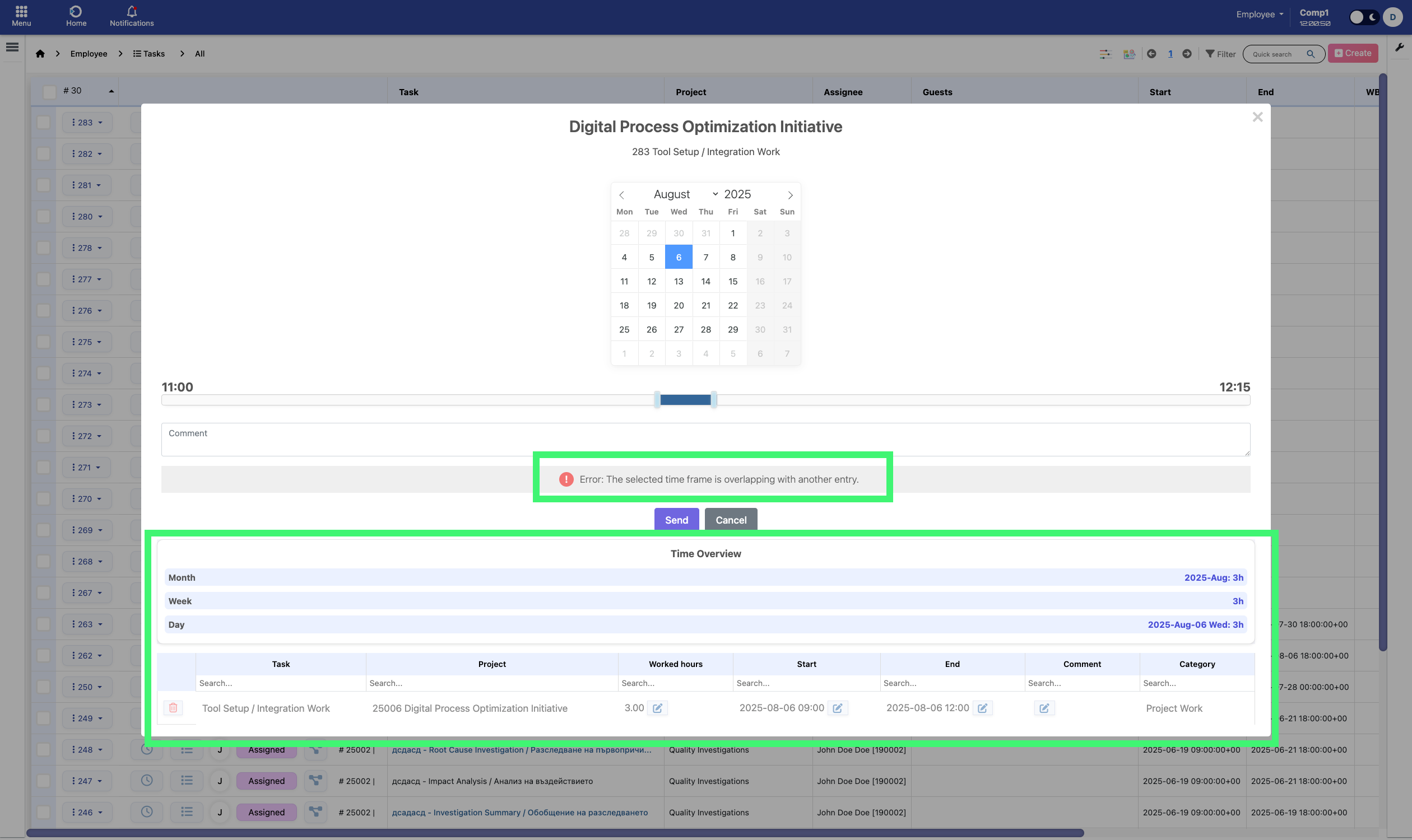
Task: Open Notifications bell
Action: [x=132, y=16]
